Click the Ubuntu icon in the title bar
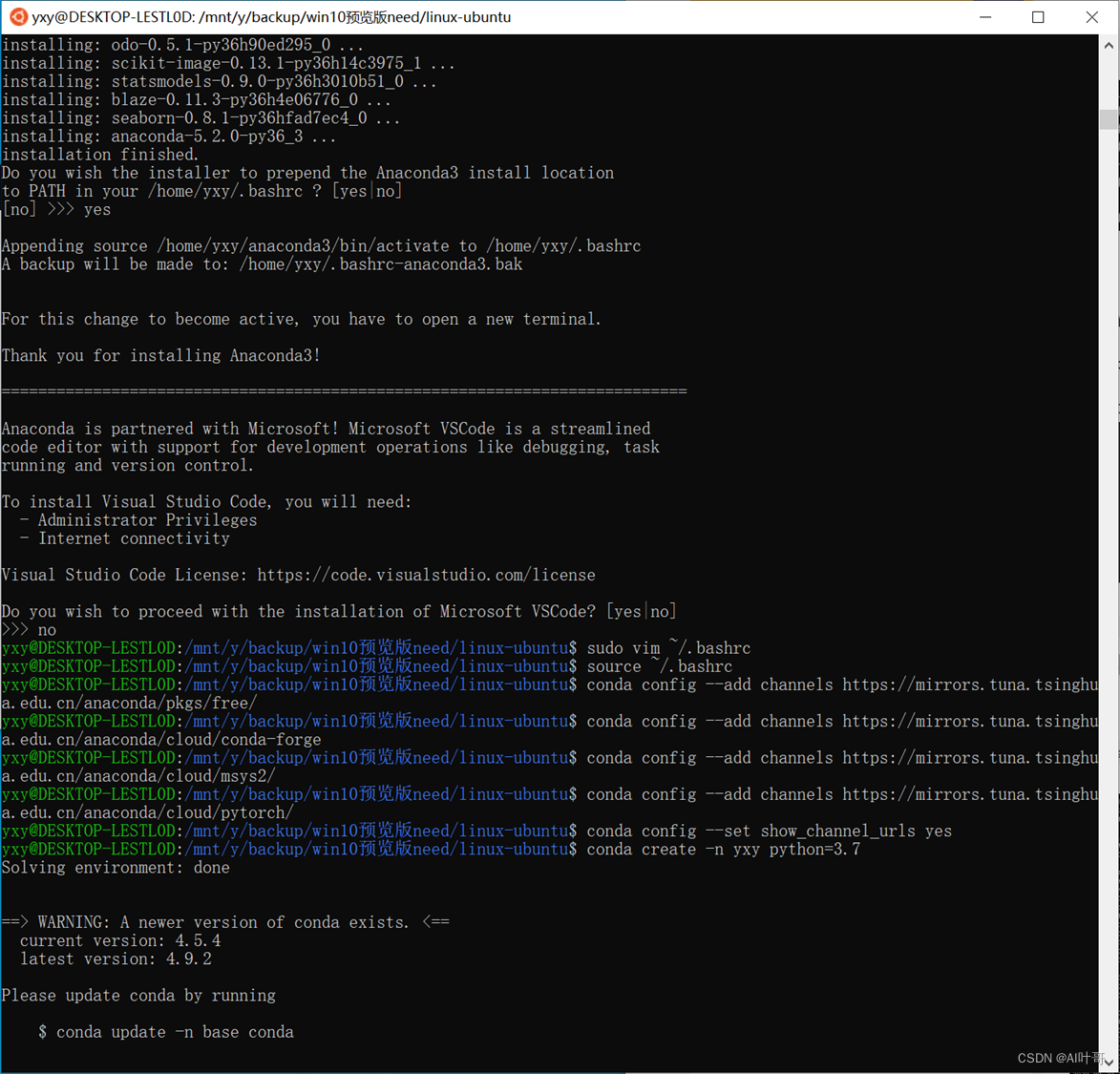The width and height of the screenshot is (1120, 1074). [17, 17]
